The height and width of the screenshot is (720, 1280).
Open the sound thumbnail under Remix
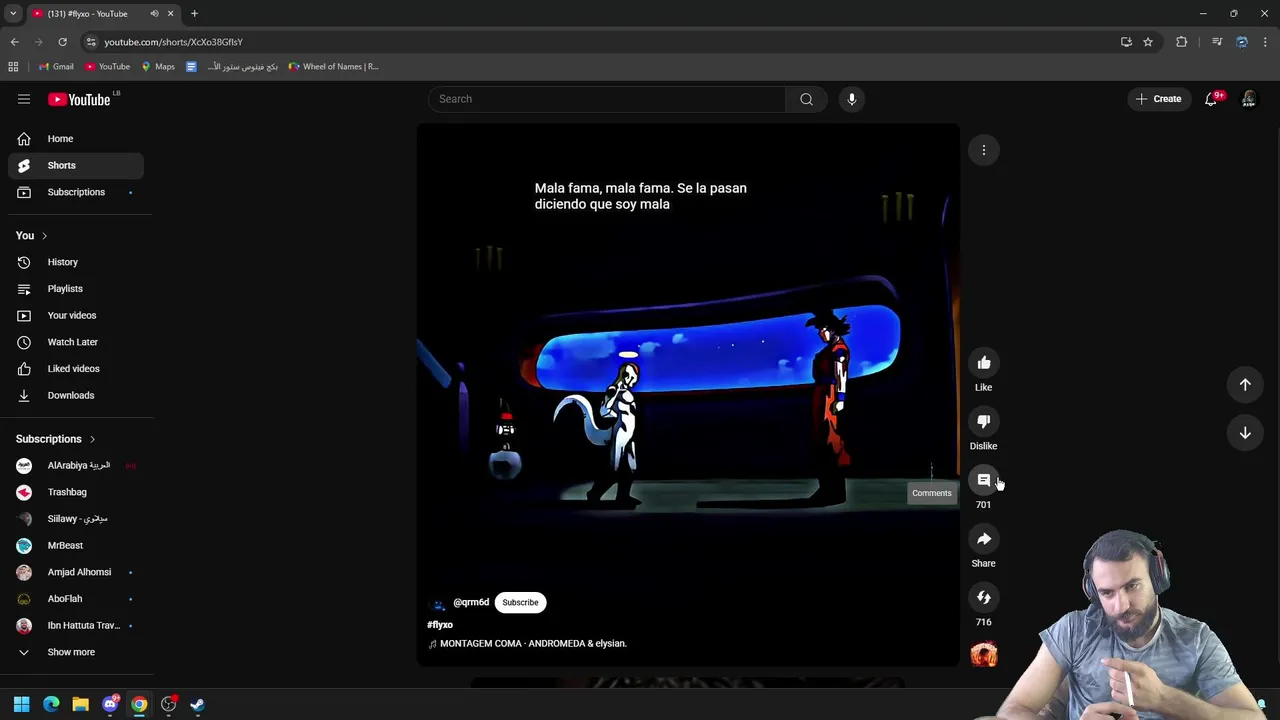point(984,655)
